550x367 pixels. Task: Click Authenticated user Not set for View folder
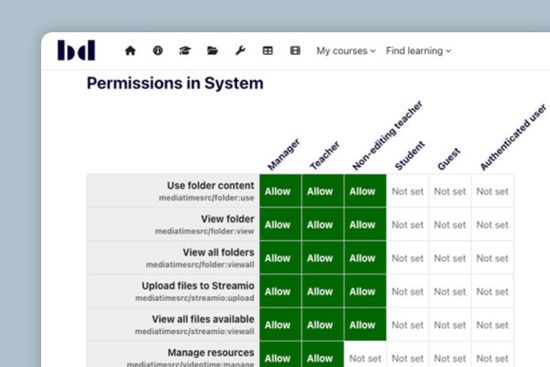click(x=492, y=225)
